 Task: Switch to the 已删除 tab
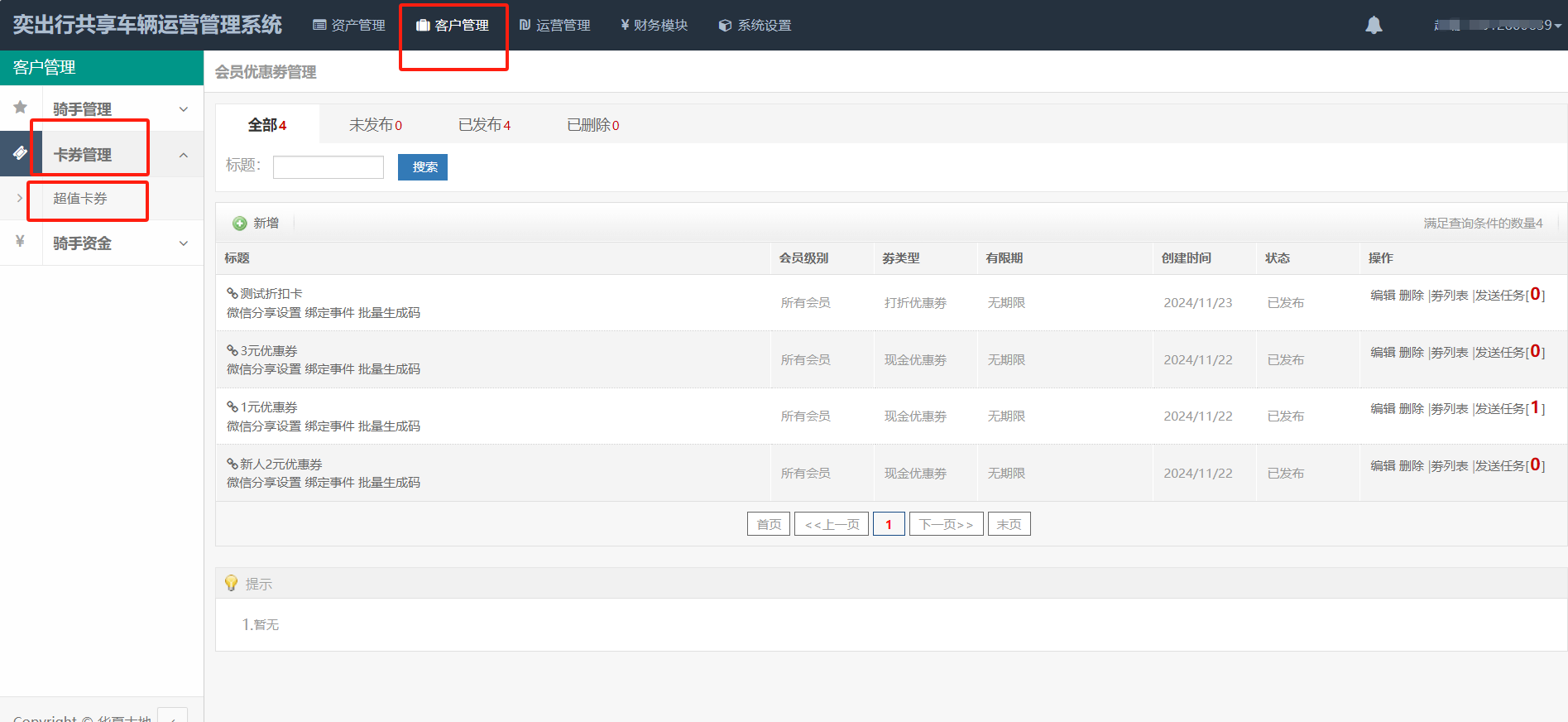pyautogui.click(x=592, y=125)
